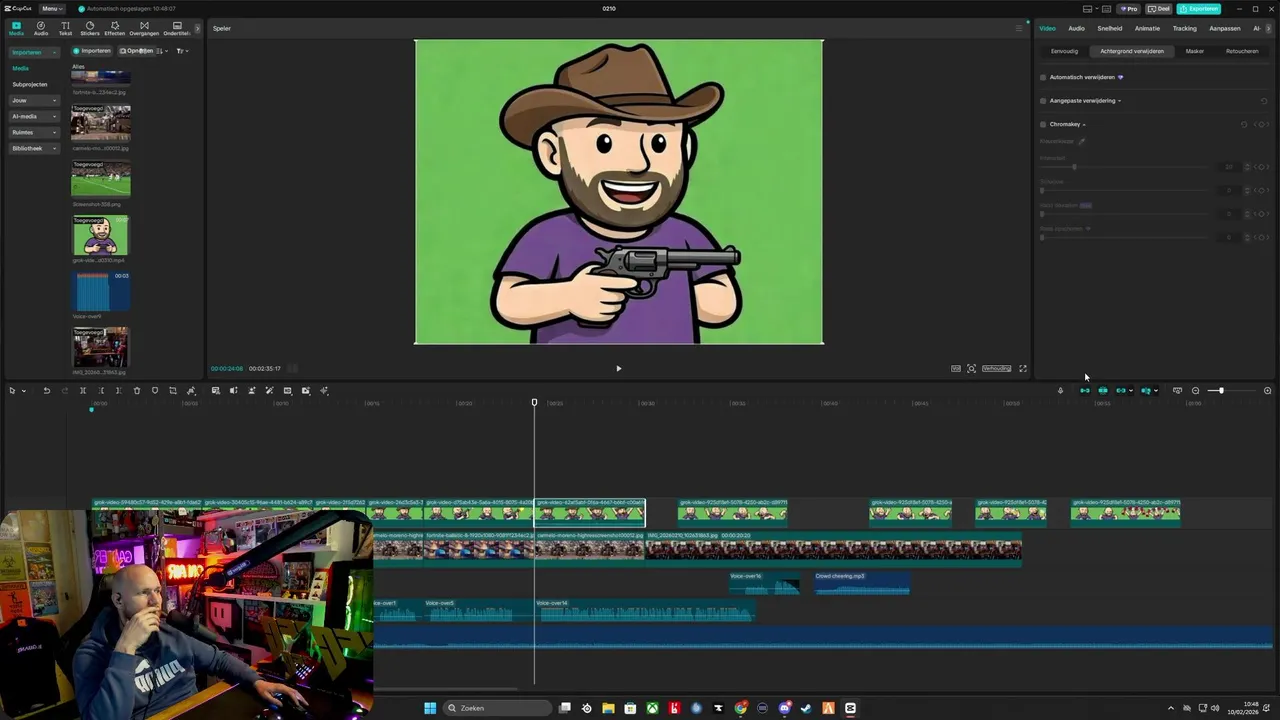Click the undo arrow in timeline toolbar

tap(46, 390)
